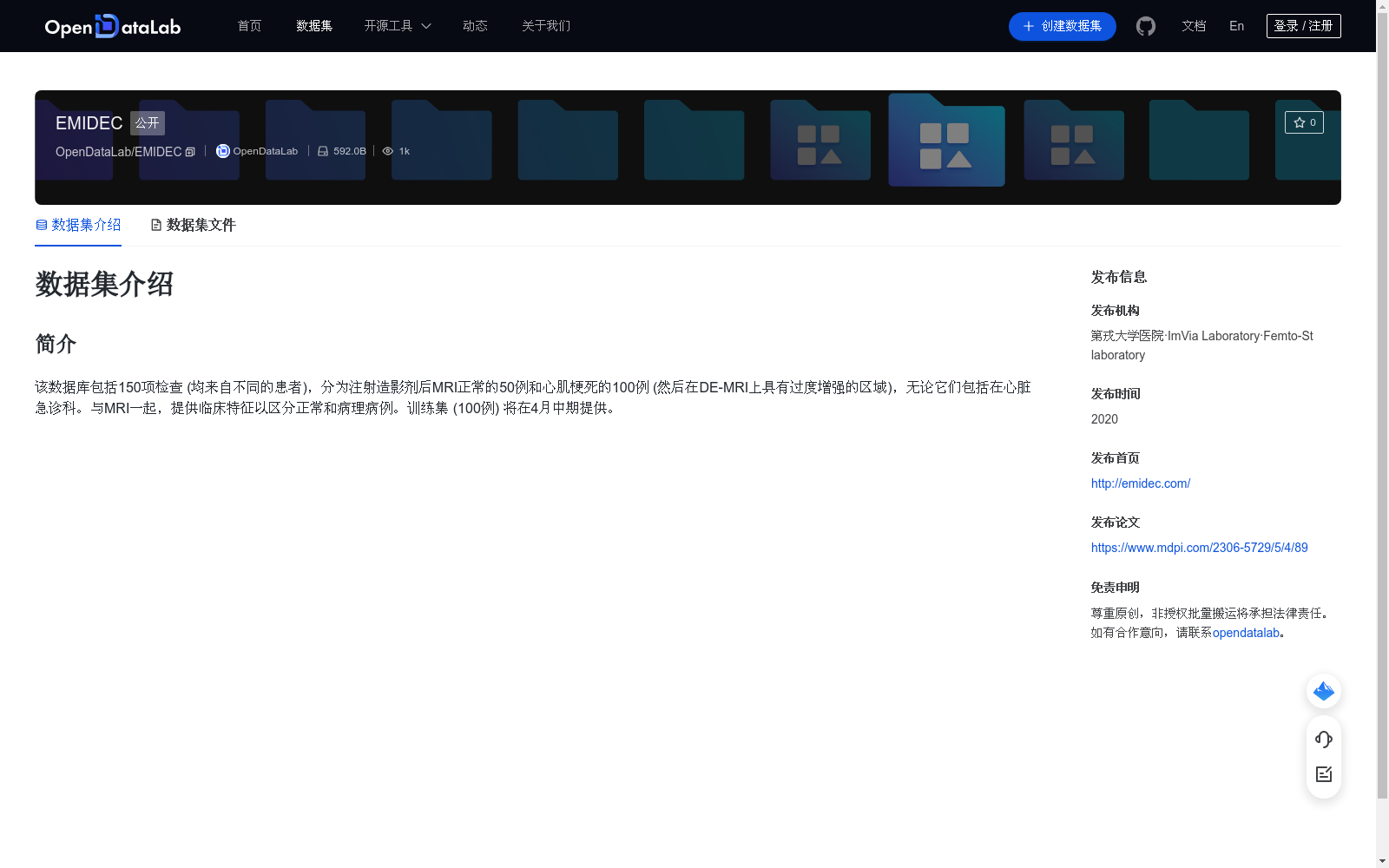Click the opendatalab contact link
The width and height of the screenshot is (1389, 868).
click(x=1247, y=633)
